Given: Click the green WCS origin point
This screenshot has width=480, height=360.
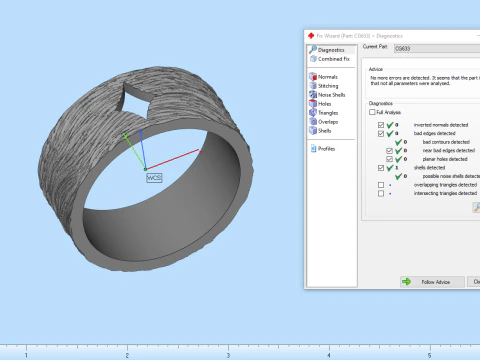Looking at the screenshot, I should click(x=145, y=169).
